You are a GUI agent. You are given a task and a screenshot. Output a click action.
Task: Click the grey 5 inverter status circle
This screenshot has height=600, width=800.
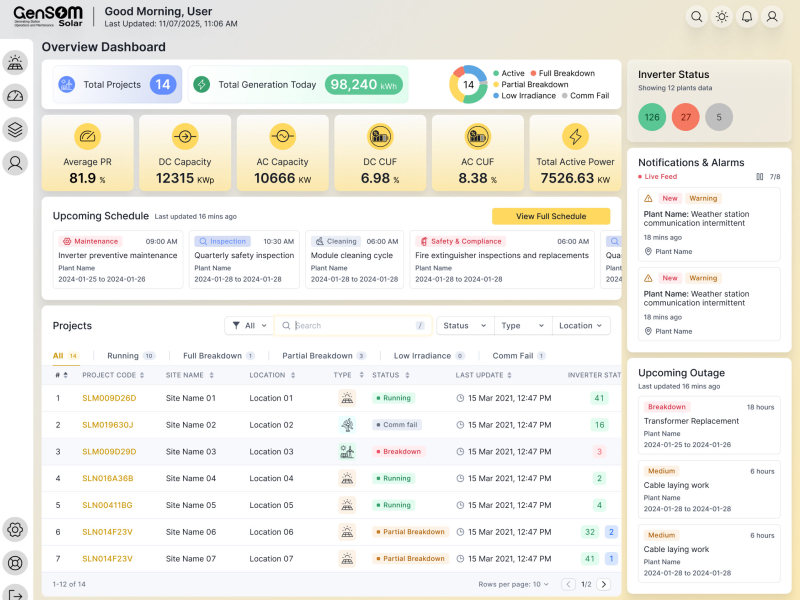pyautogui.click(x=719, y=117)
